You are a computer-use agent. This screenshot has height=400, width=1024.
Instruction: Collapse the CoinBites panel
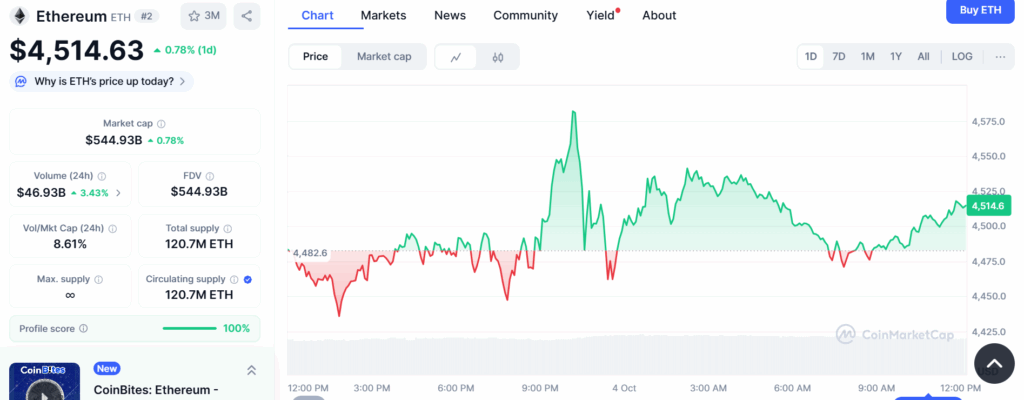point(250,371)
